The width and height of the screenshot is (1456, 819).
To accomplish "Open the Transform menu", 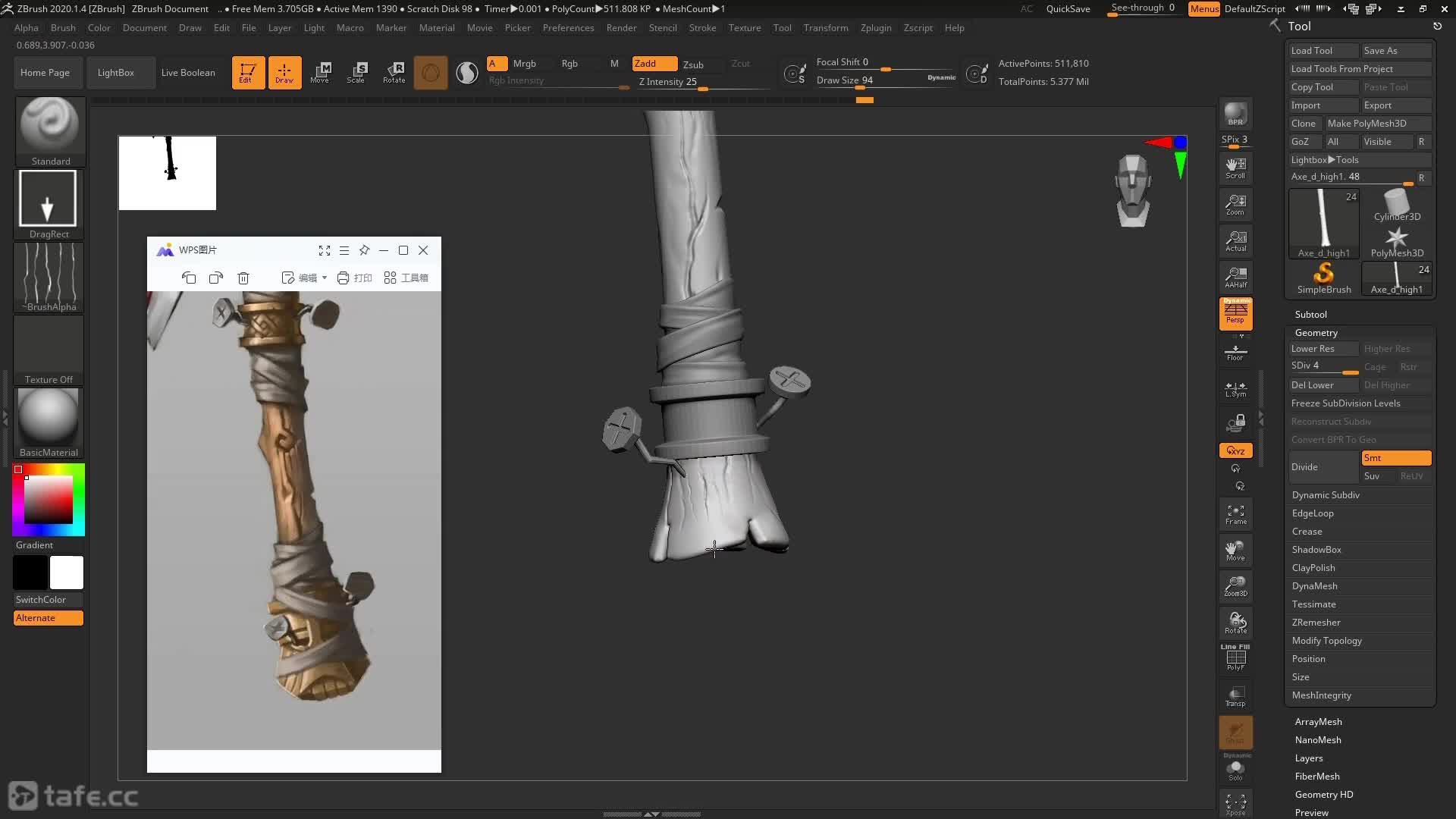I will point(826,28).
